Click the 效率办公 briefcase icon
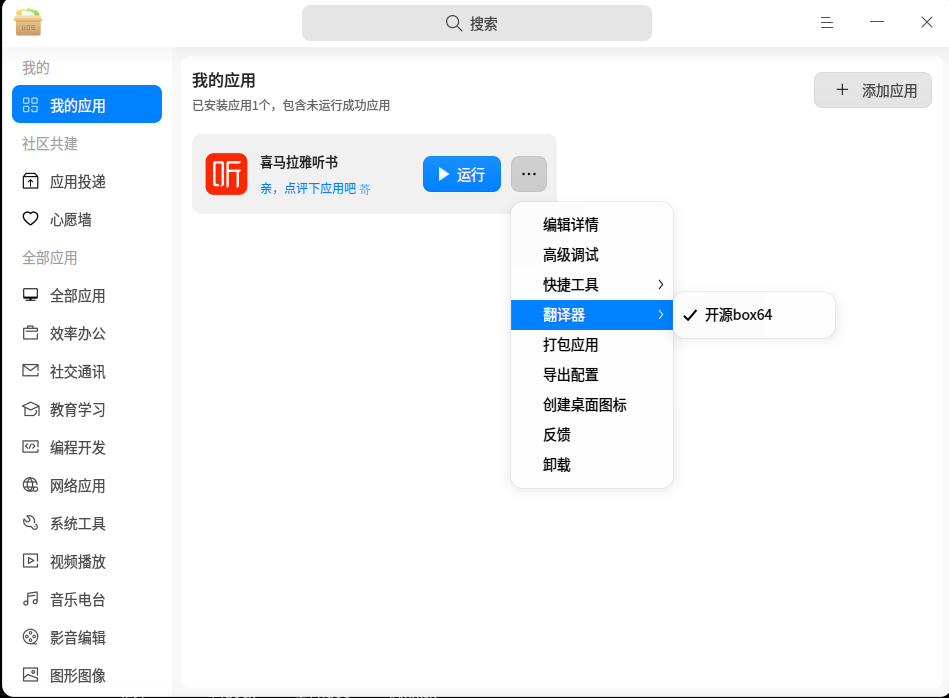Image resolution: width=949 pixels, height=698 pixels. pyautogui.click(x=30, y=333)
